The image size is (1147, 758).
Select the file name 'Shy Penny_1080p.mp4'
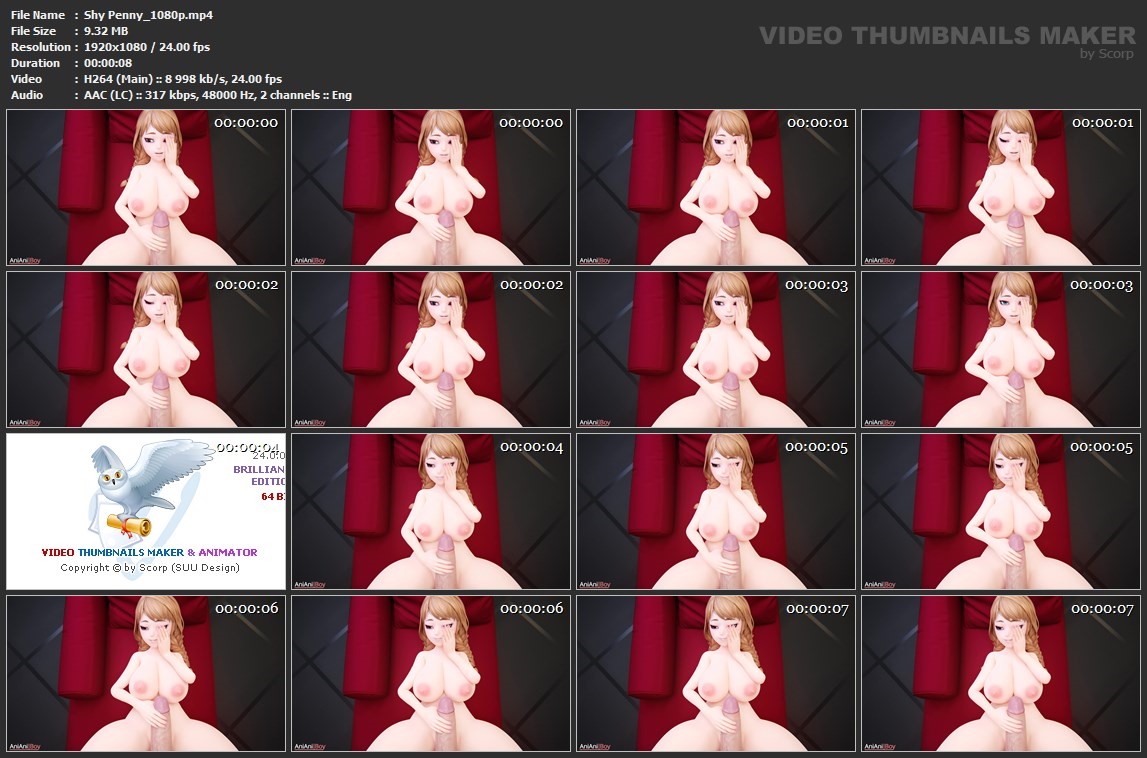pos(148,15)
